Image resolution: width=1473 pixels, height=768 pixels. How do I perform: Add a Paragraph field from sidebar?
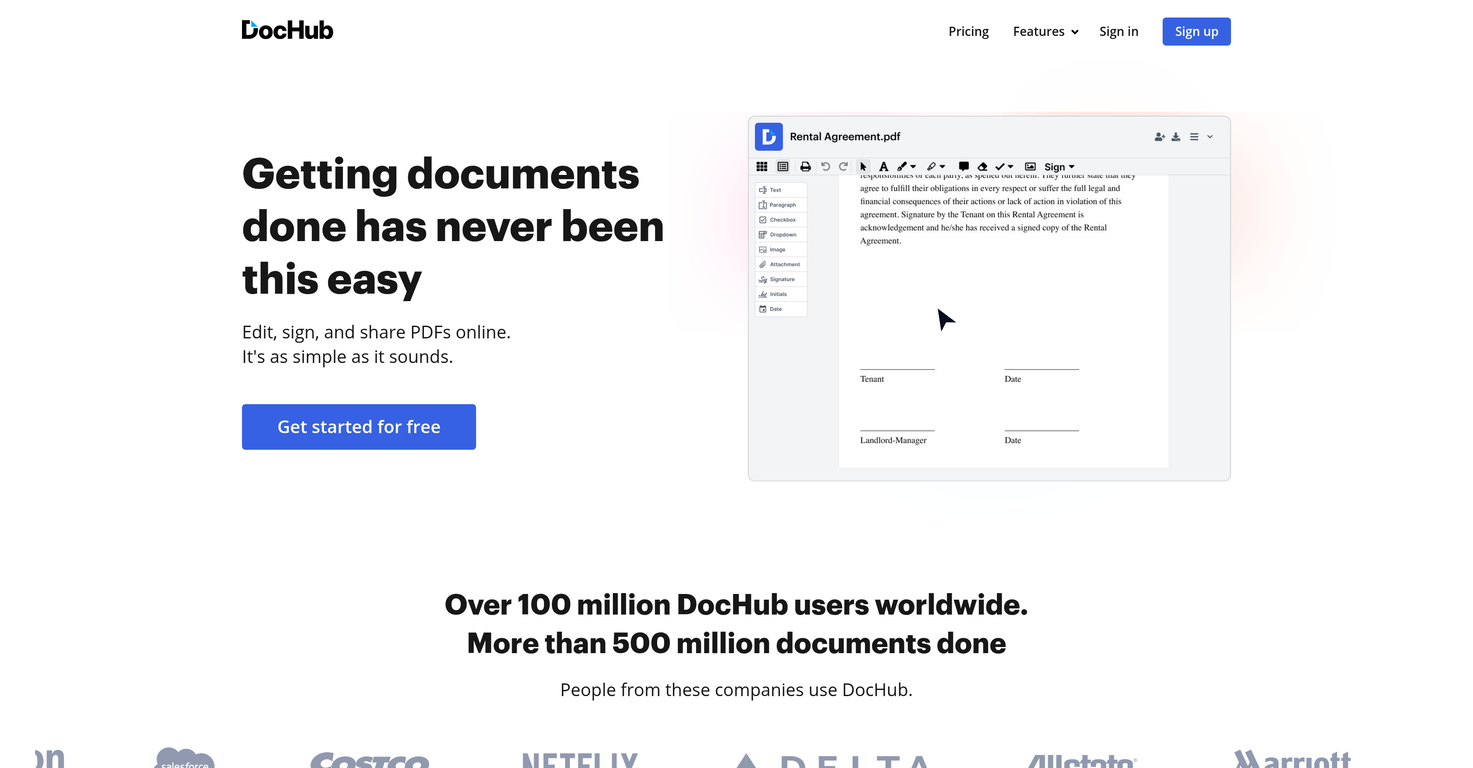(x=781, y=205)
